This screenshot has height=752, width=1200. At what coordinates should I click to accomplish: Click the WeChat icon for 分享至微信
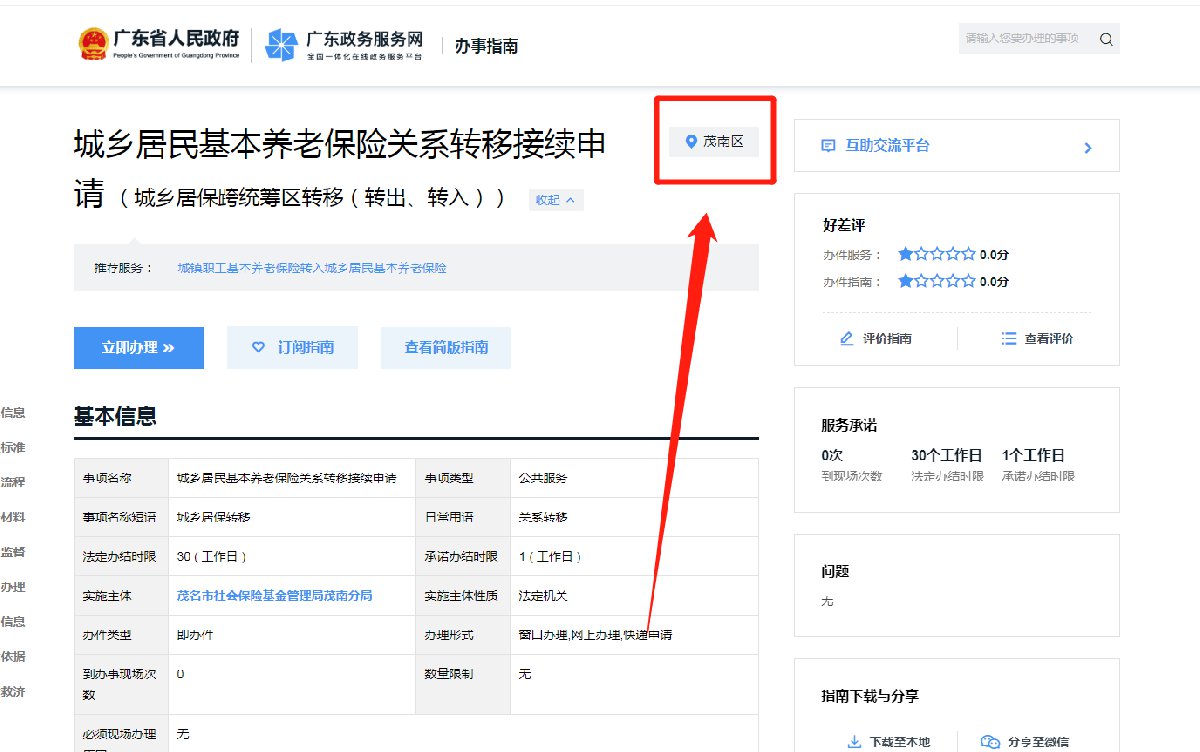click(x=990, y=741)
